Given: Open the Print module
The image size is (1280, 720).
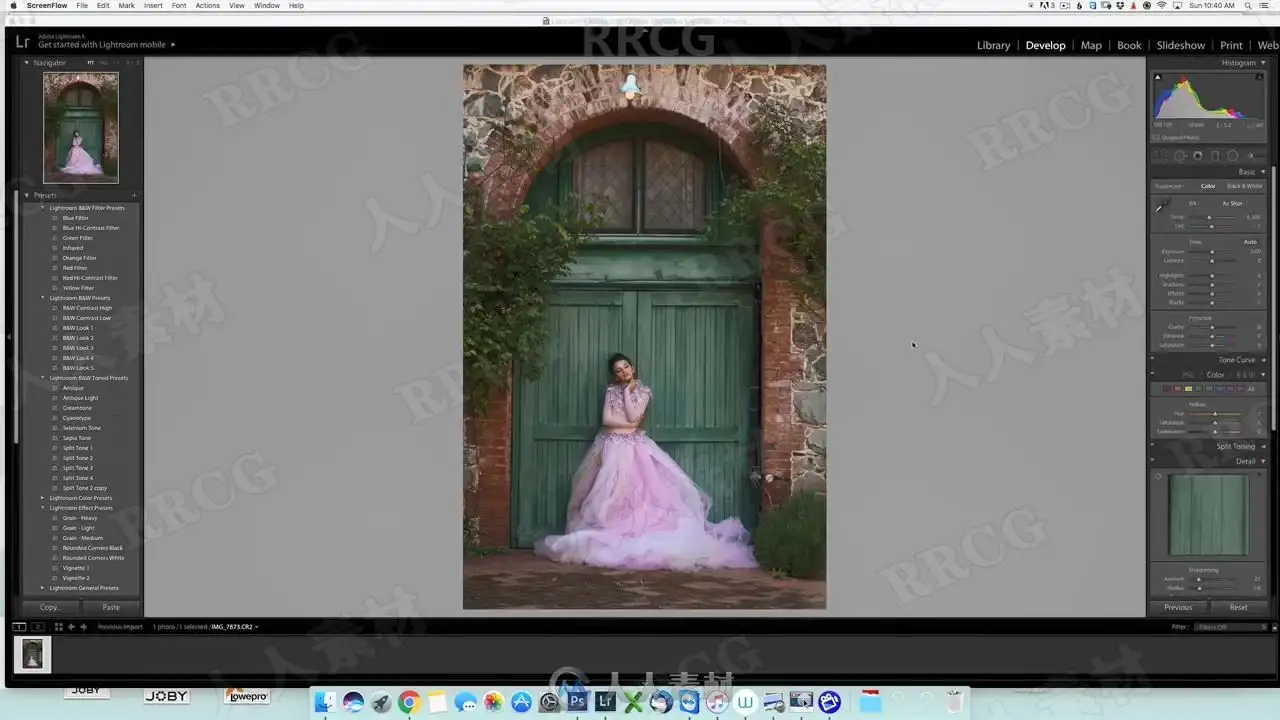Looking at the screenshot, I should (1231, 45).
